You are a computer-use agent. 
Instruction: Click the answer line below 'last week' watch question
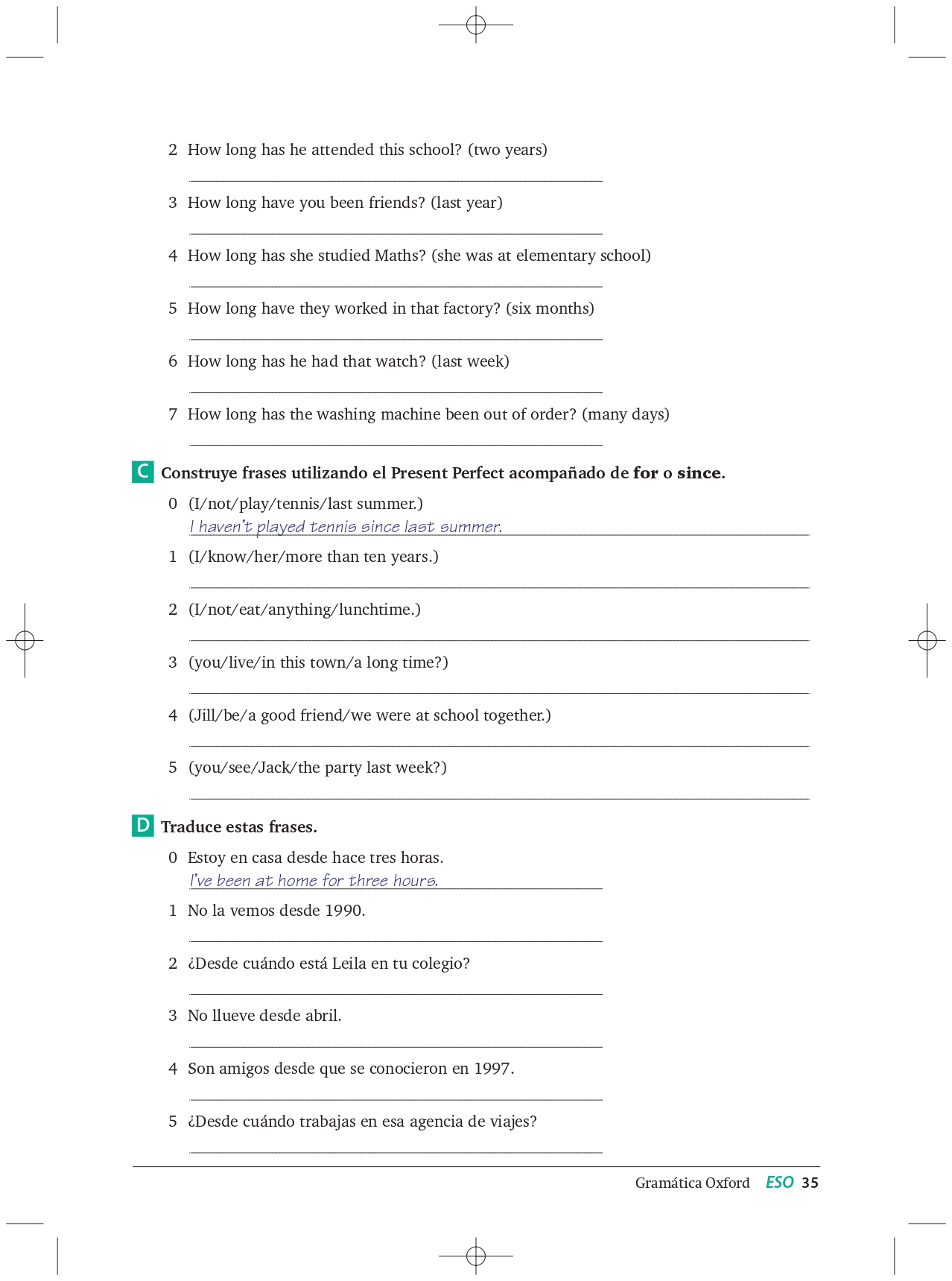pyautogui.click(x=396, y=392)
